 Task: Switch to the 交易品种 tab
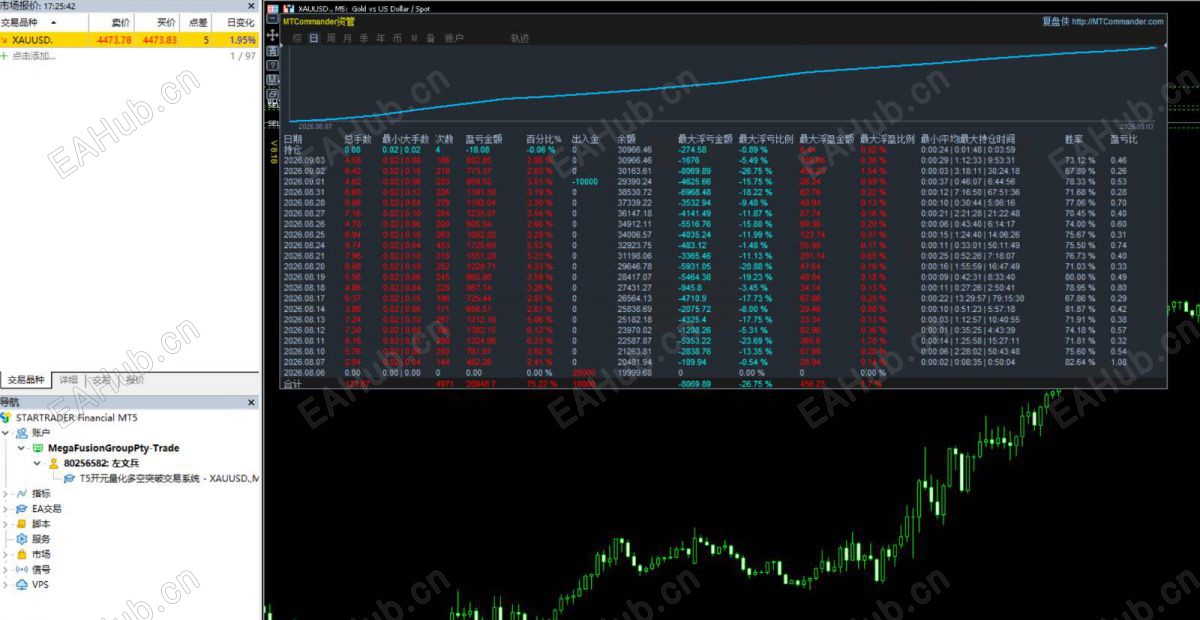pos(26,380)
